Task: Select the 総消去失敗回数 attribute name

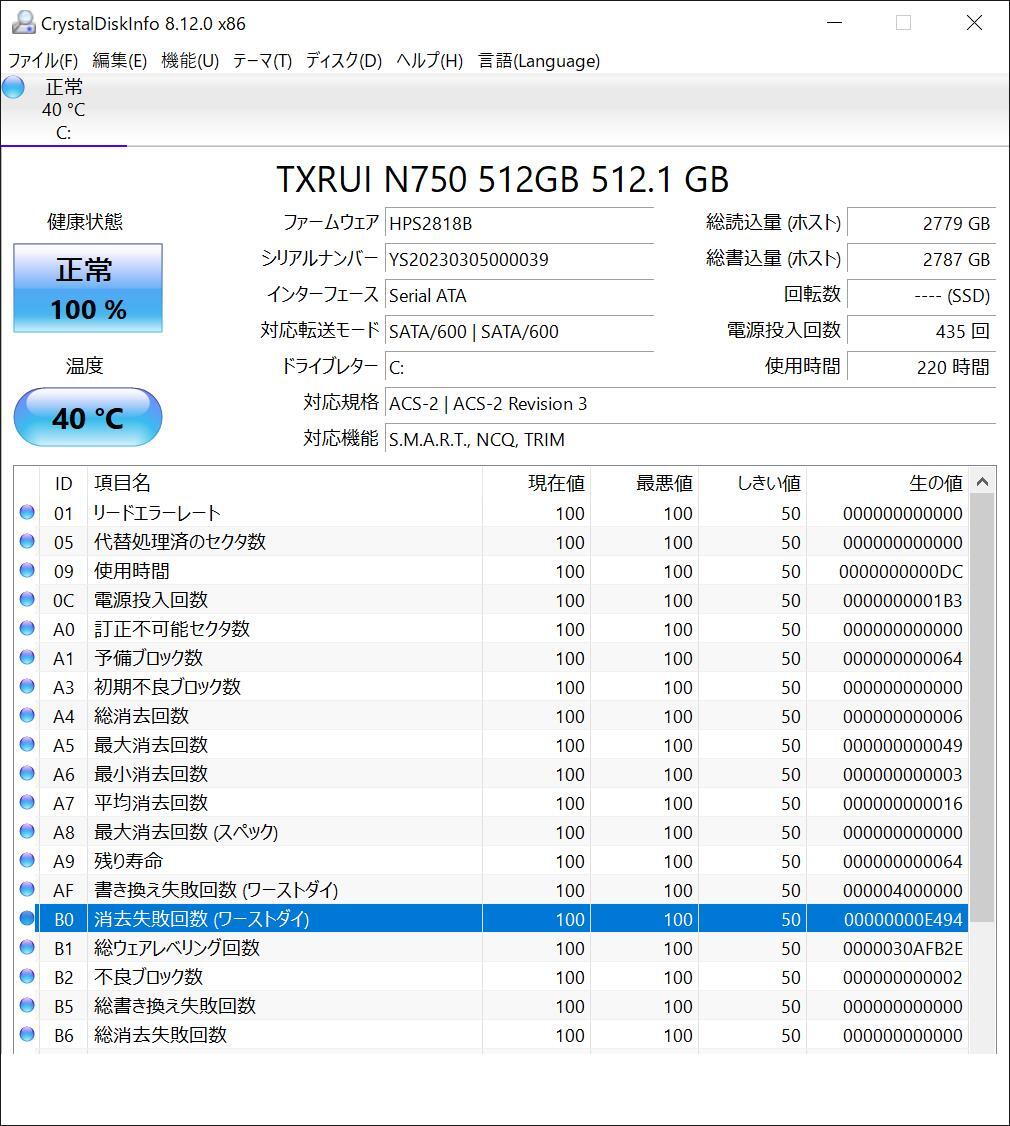Action: tap(160, 1034)
